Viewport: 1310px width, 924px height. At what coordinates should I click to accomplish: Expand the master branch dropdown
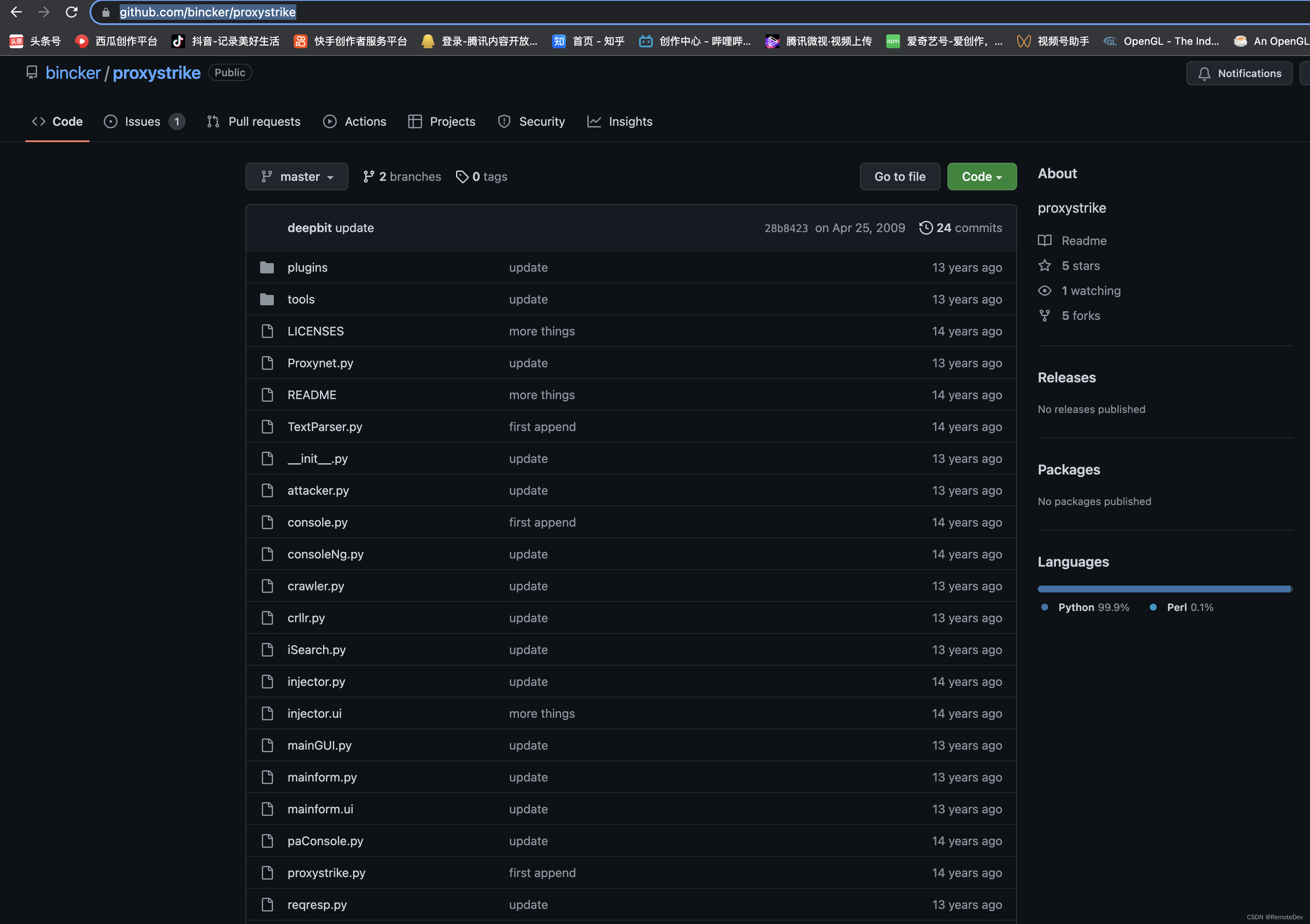[297, 177]
